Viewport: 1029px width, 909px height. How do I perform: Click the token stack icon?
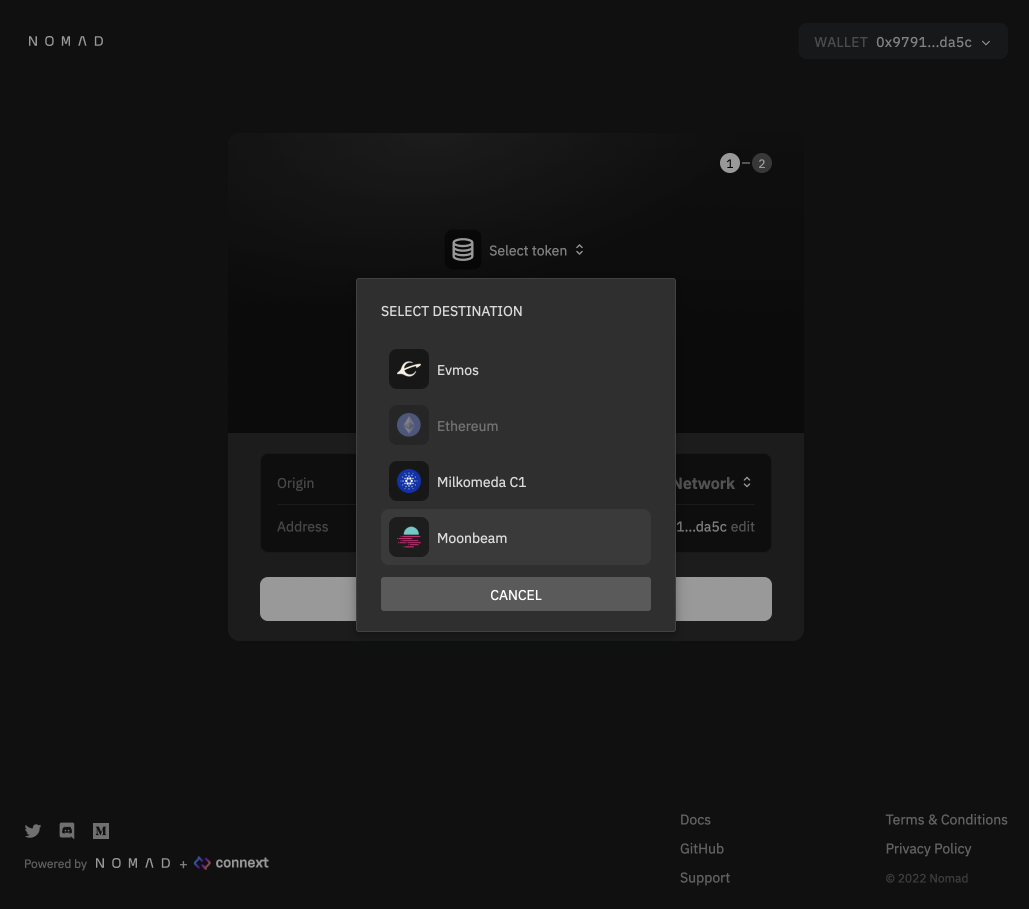[x=463, y=249]
